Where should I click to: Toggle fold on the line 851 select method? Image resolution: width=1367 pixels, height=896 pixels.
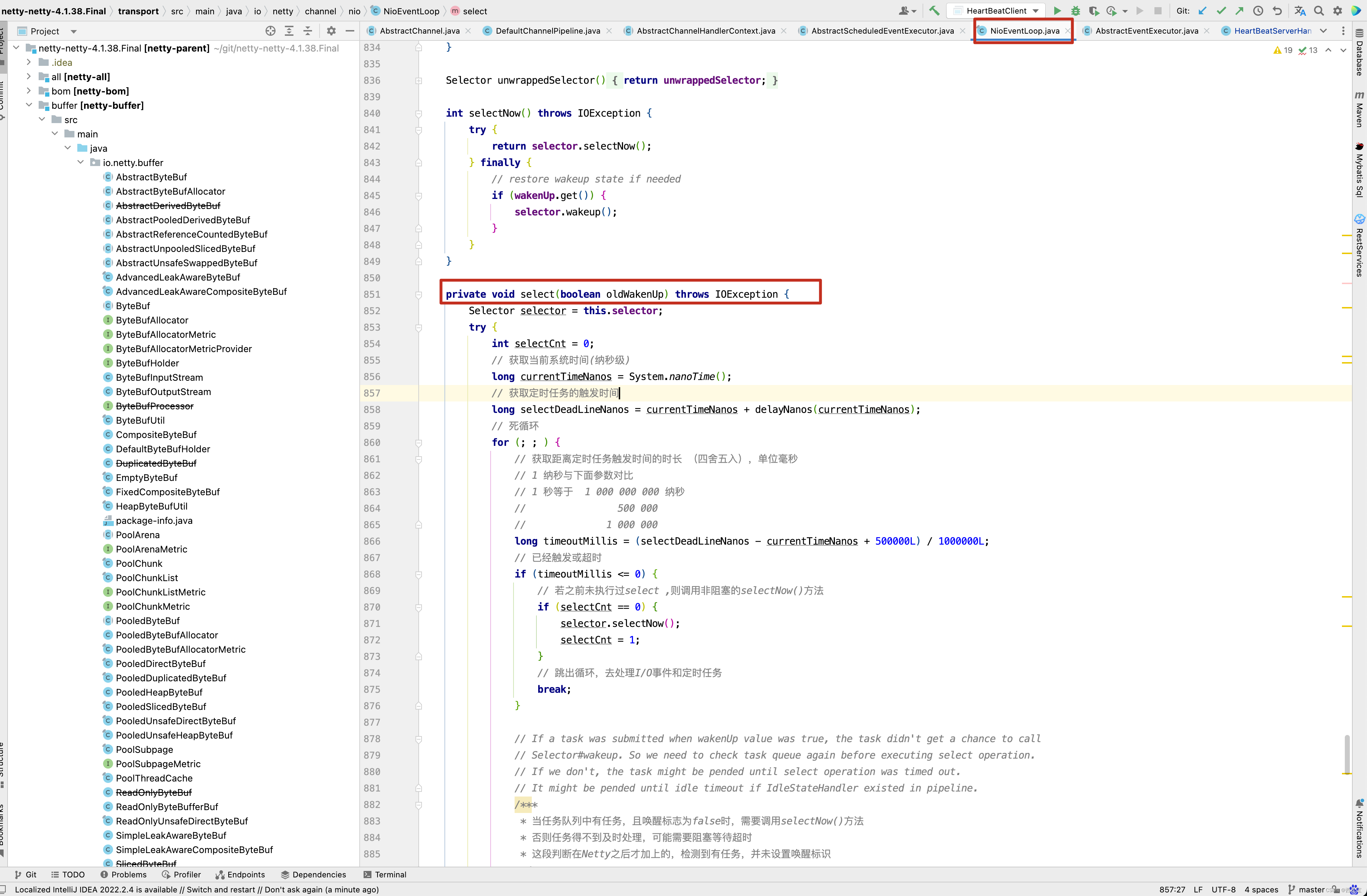point(419,294)
